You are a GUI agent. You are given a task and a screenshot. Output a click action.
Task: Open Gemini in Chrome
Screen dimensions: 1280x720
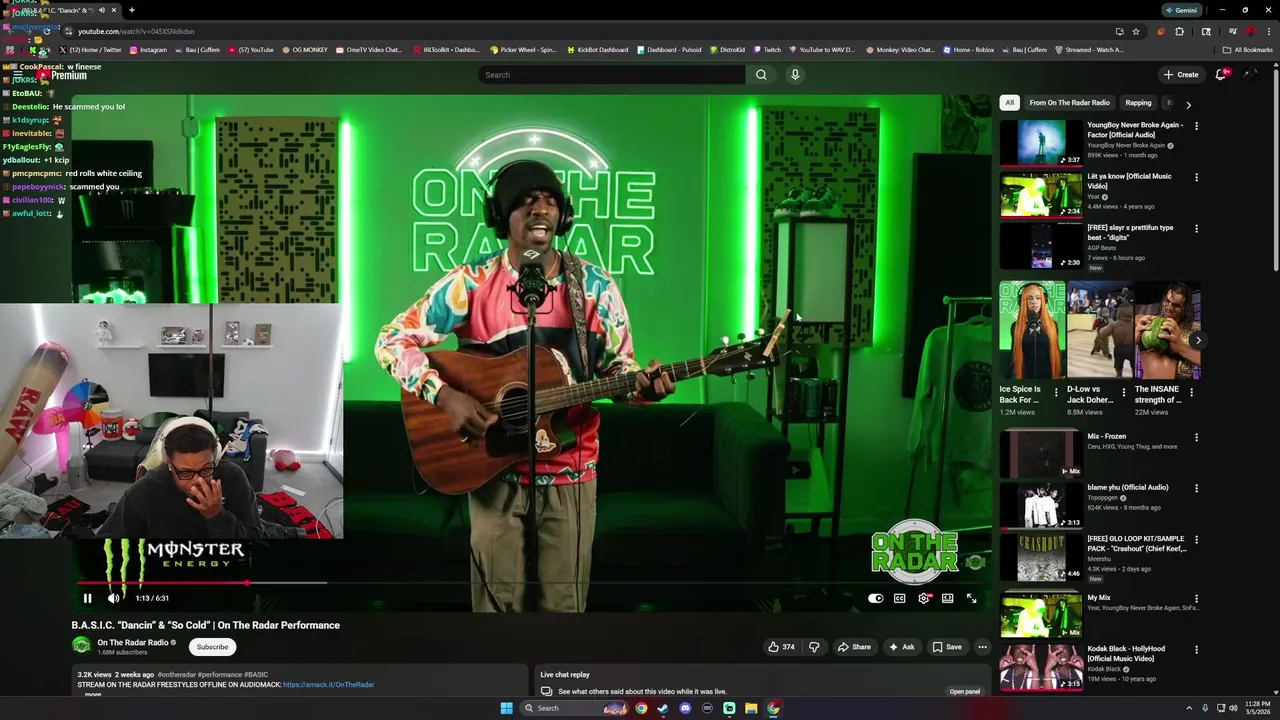click(1181, 10)
